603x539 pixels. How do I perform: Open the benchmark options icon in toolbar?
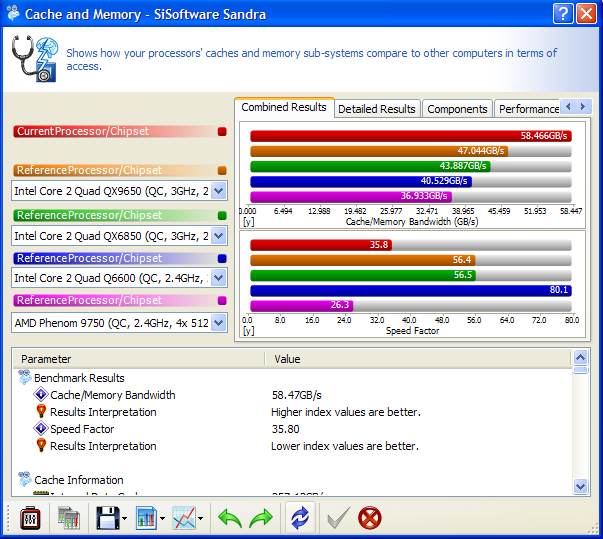pyautogui.click(x=30, y=519)
